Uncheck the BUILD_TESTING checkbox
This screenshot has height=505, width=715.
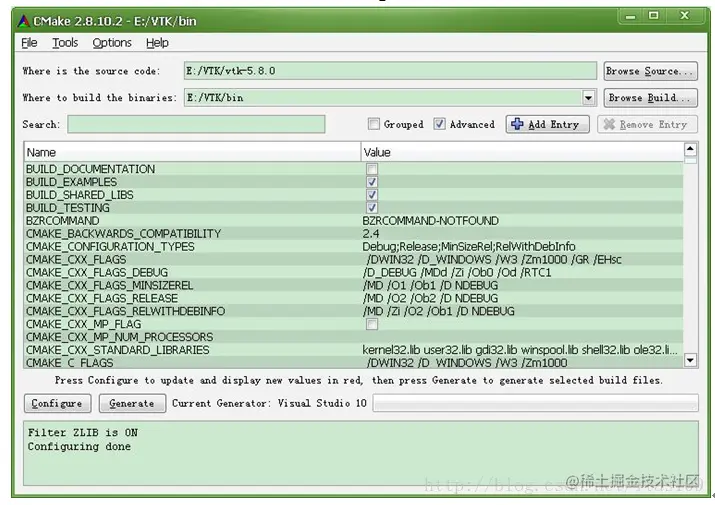[372, 208]
